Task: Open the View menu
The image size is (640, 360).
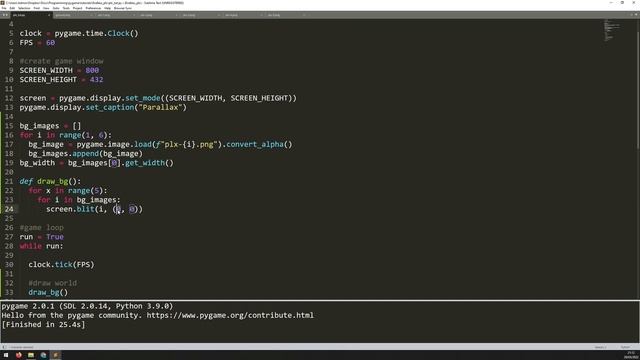Action: [46, 8]
